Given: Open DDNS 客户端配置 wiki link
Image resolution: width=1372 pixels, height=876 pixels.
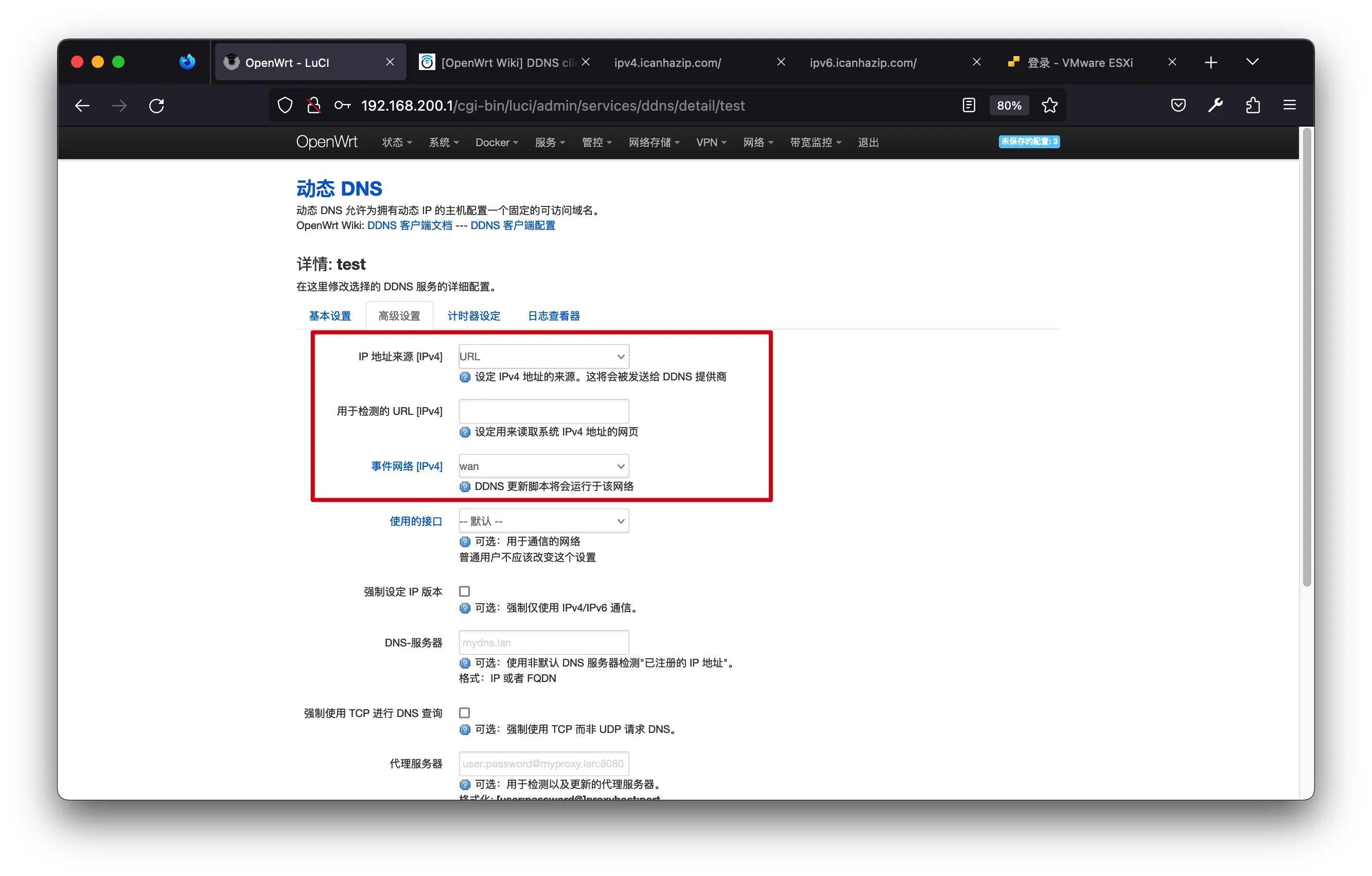Looking at the screenshot, I should (512, 226).
